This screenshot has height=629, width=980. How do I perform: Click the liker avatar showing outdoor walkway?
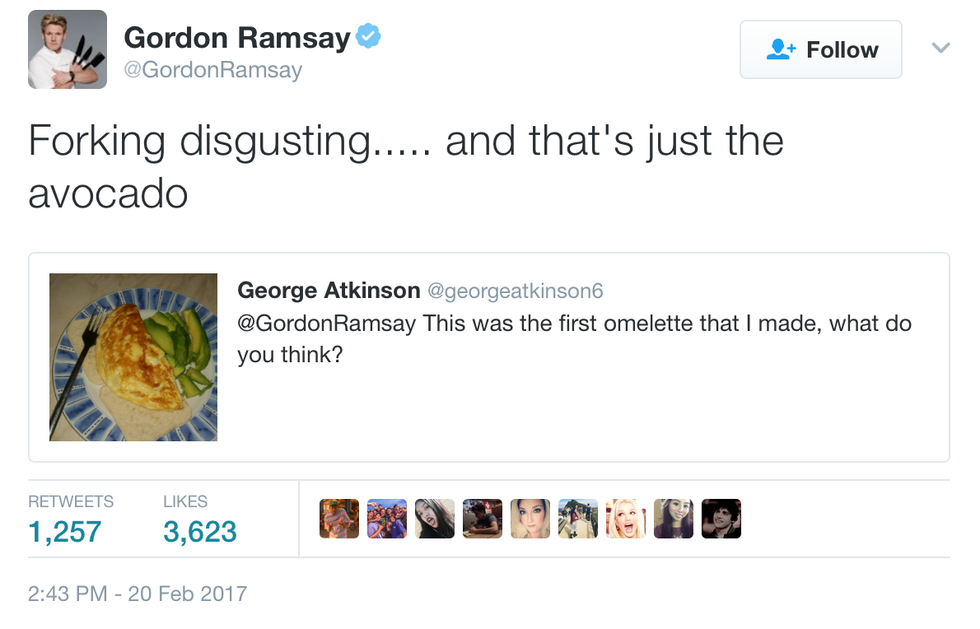coord(578,519)
